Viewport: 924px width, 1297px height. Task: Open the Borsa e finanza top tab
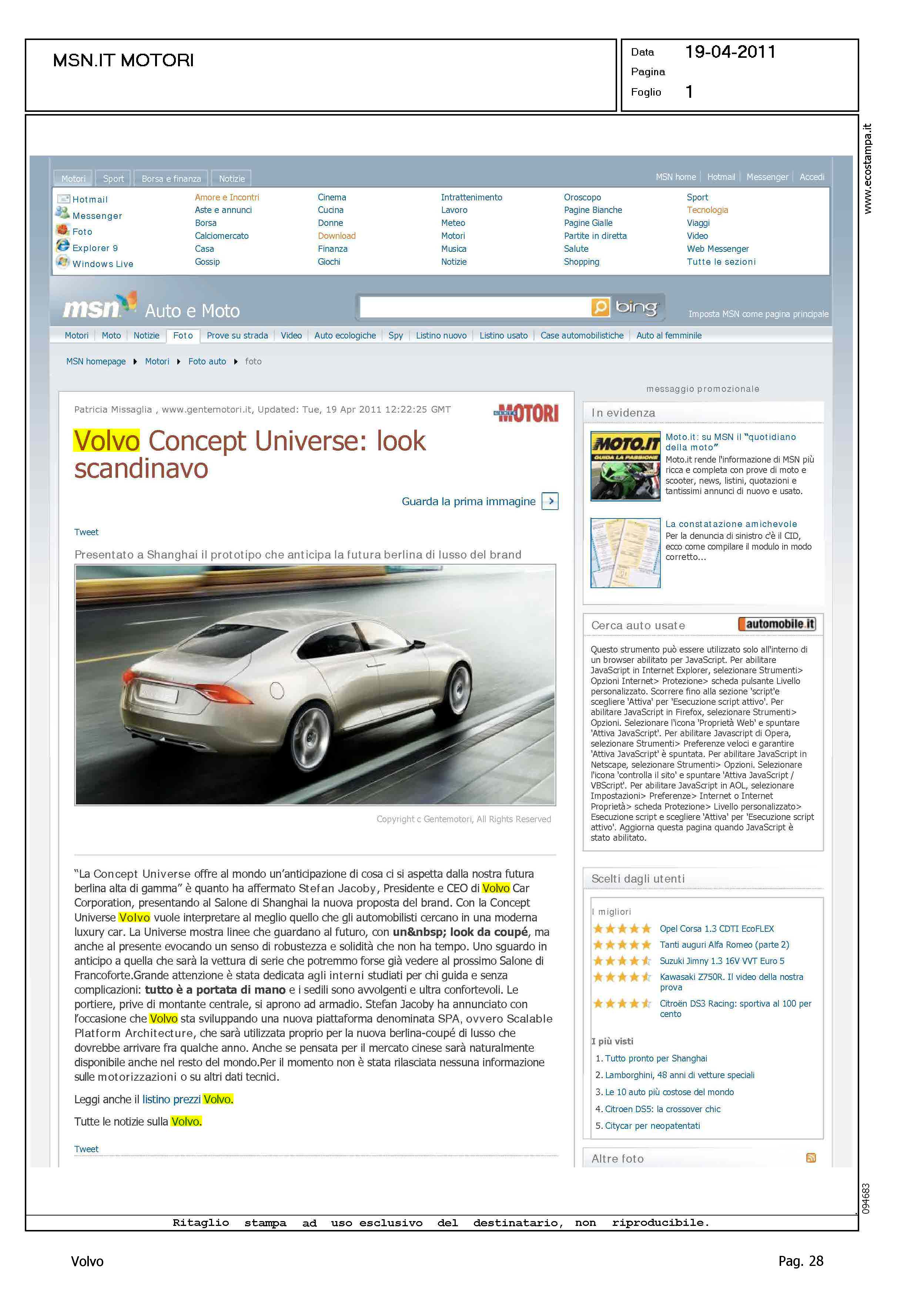click(171, 179)
